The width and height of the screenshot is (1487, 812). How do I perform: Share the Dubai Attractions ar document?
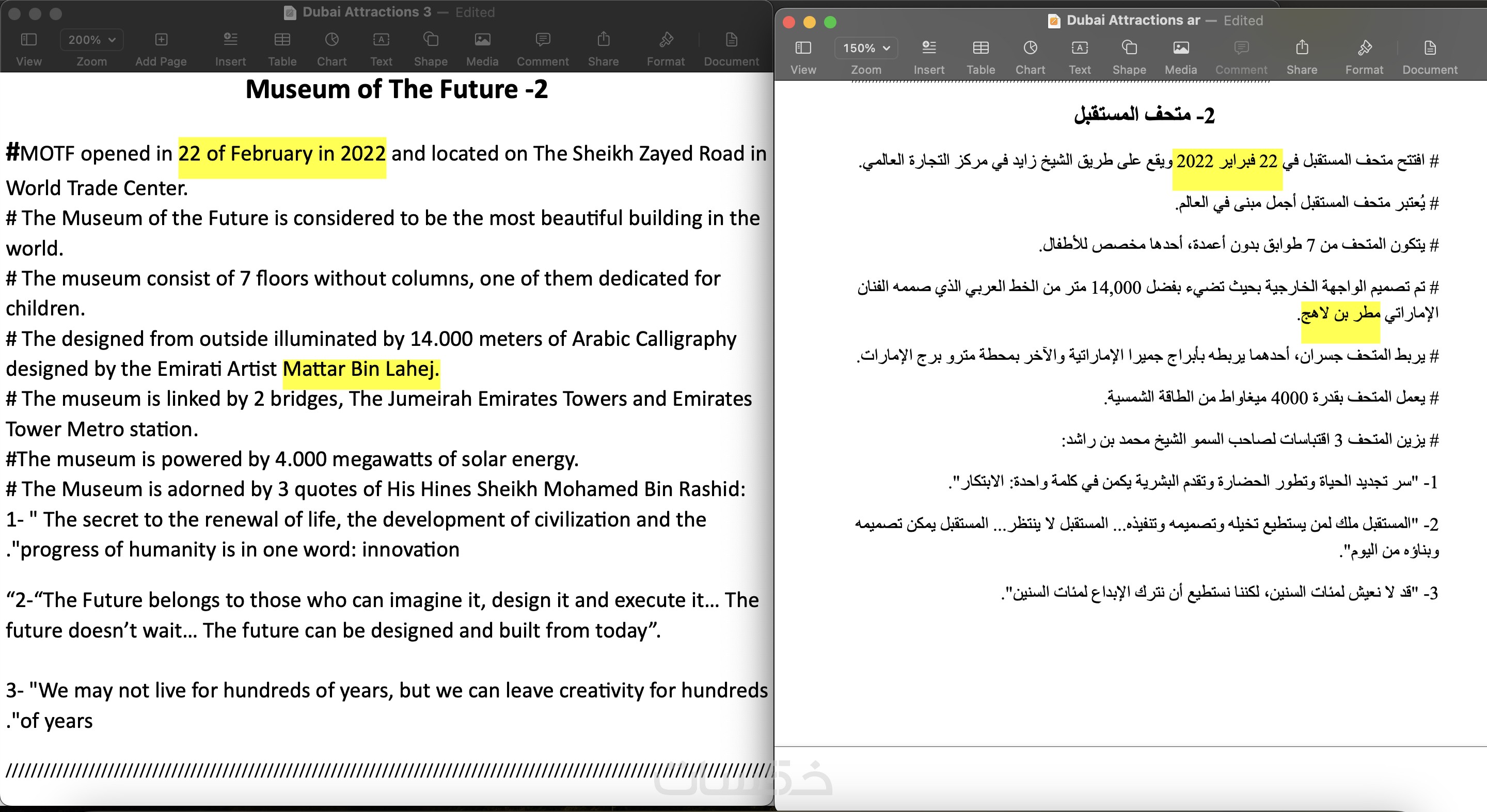[x=1302, y=47]
